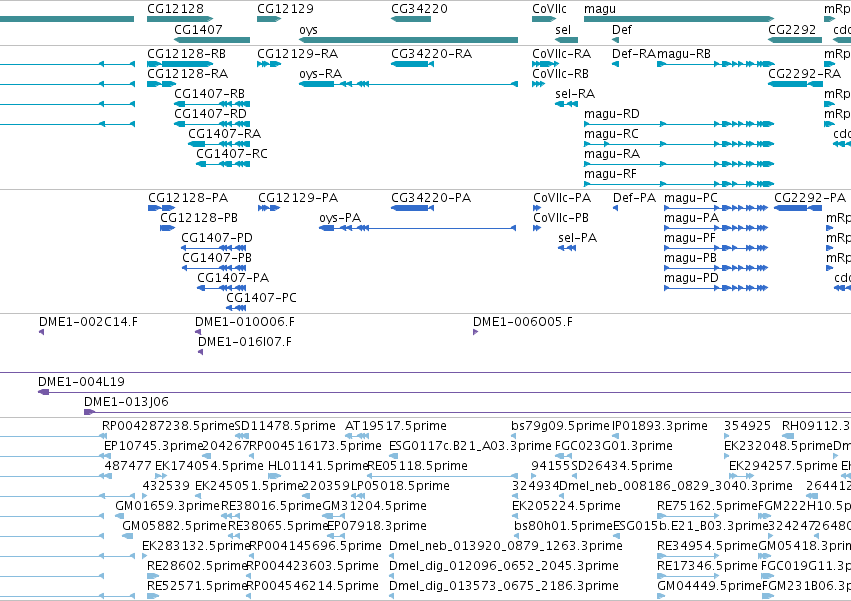
Task: Select transcript CG34220-RA
Action: pyautogui.click(x=431, y=54)
